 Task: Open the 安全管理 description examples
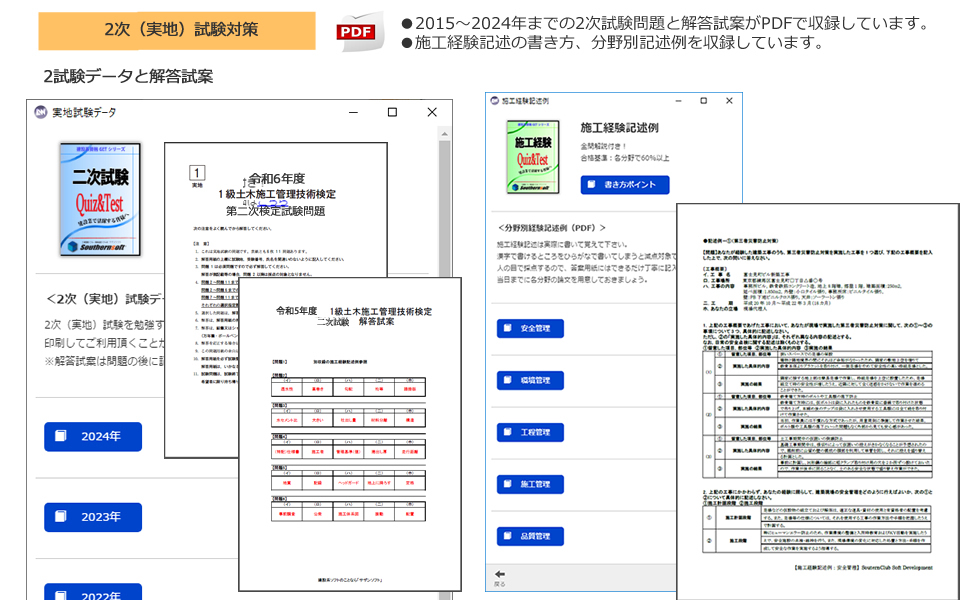pos(530,328)
